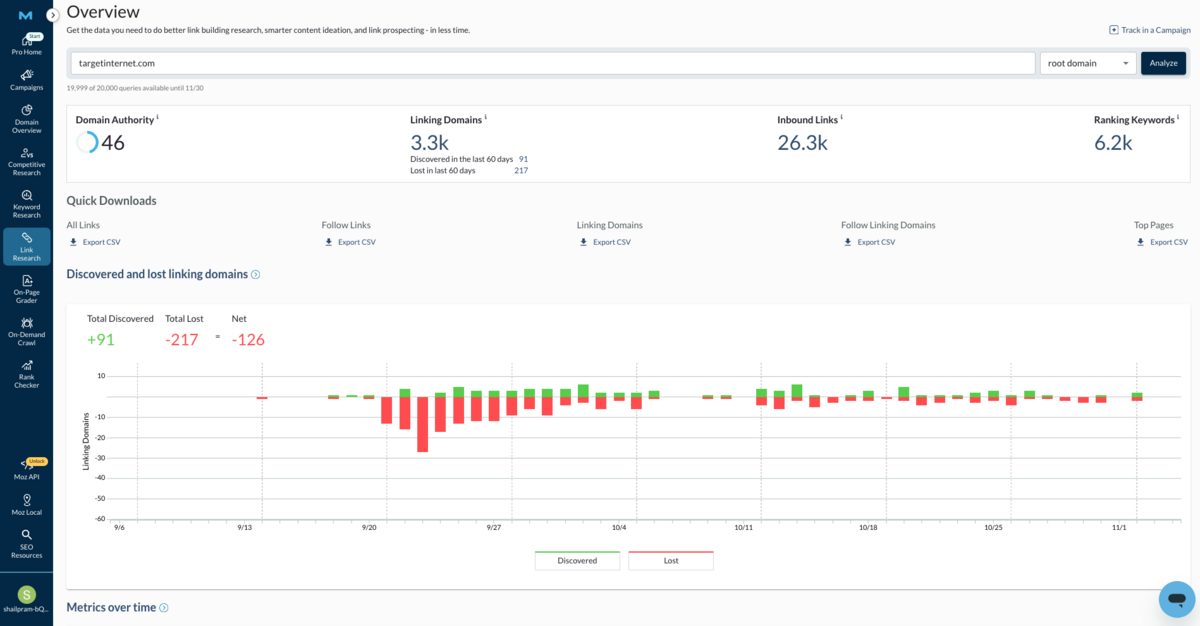1200x626 pixels.
Task: Open the root domain dropdown
Action: (x=1088, y=63)
